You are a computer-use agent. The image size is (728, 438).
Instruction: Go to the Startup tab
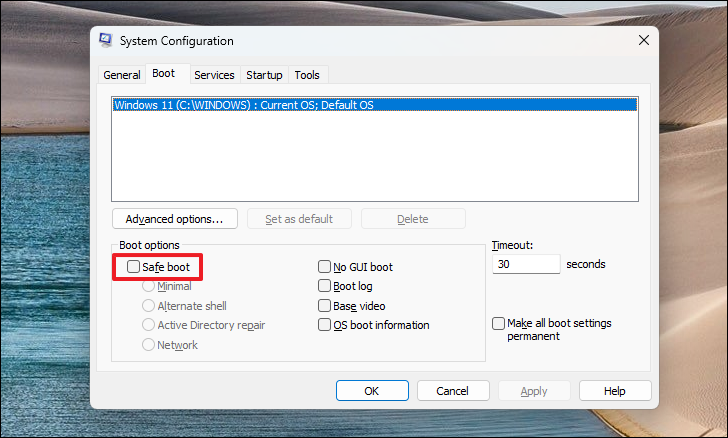point(264,75)
